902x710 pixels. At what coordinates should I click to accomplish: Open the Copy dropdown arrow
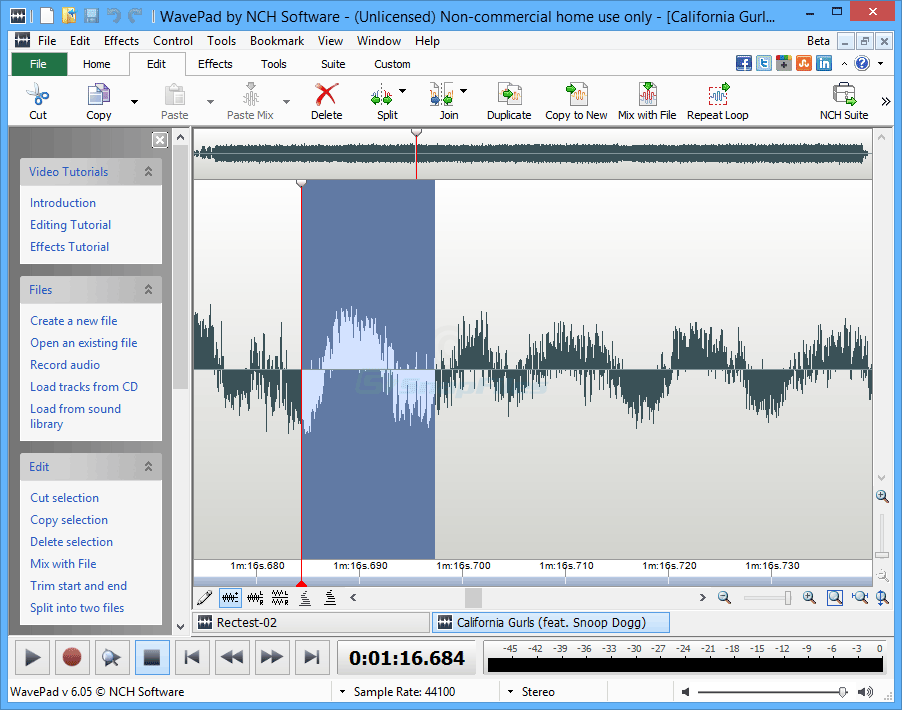(135, 101)
